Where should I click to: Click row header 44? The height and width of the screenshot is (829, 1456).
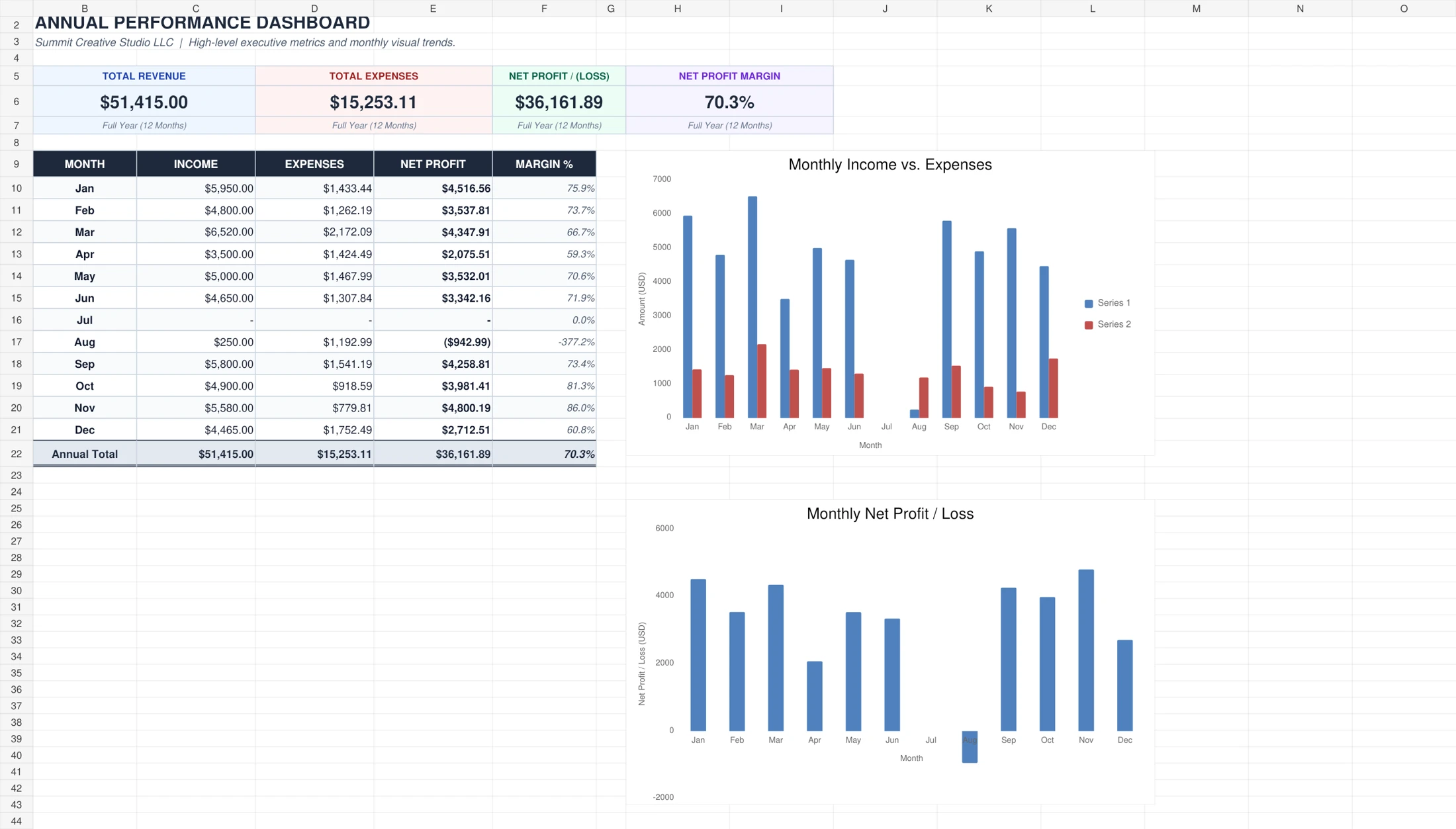(x=17, y=821)
